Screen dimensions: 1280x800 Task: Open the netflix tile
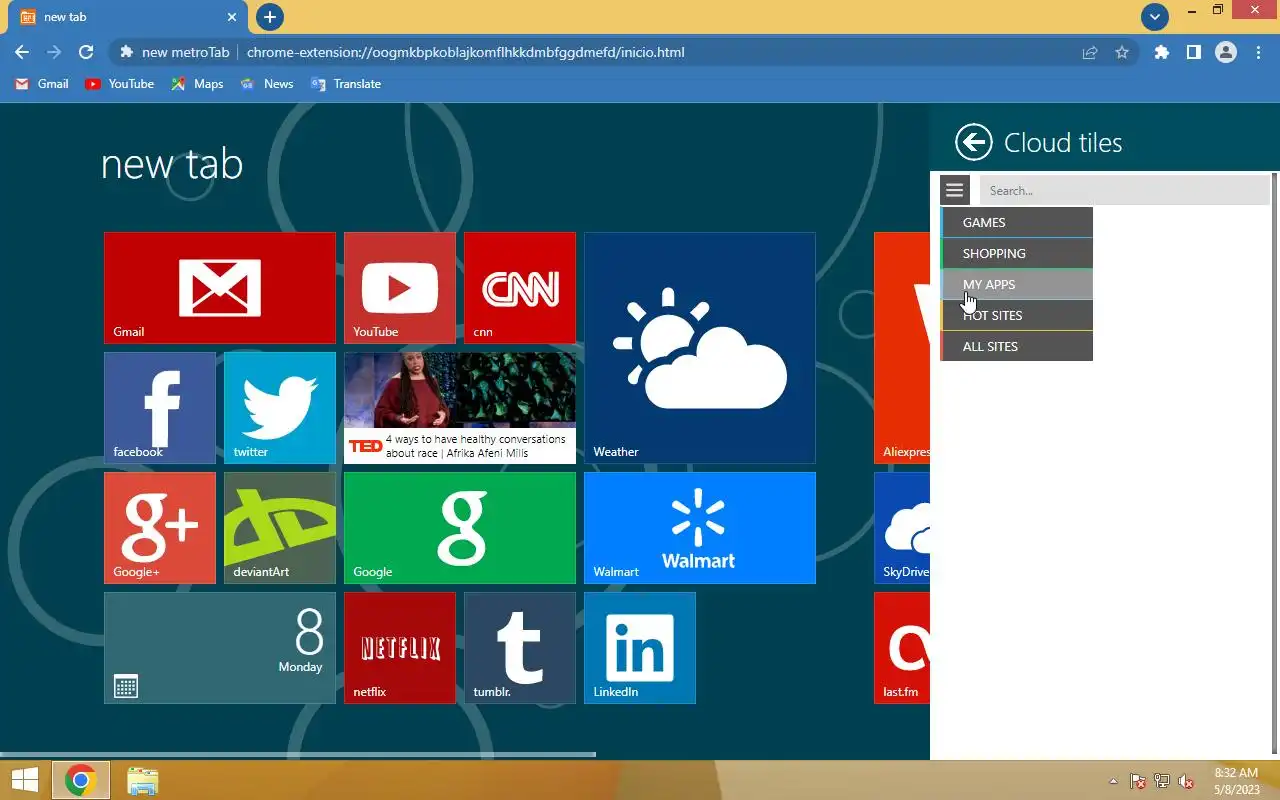[x=400, y=648]
